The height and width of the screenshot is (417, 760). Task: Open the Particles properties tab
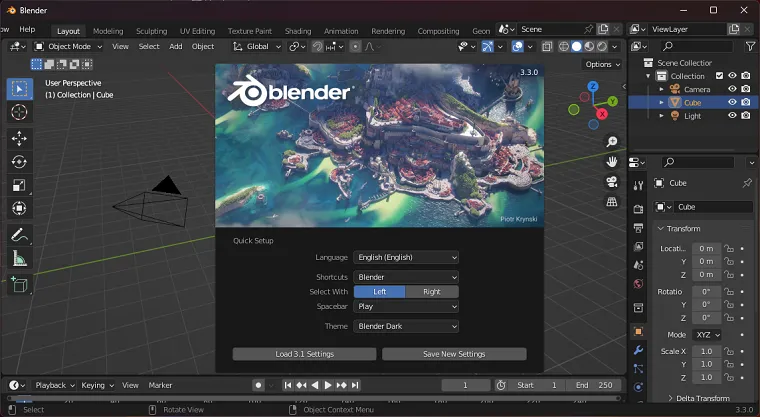(638, 369)
